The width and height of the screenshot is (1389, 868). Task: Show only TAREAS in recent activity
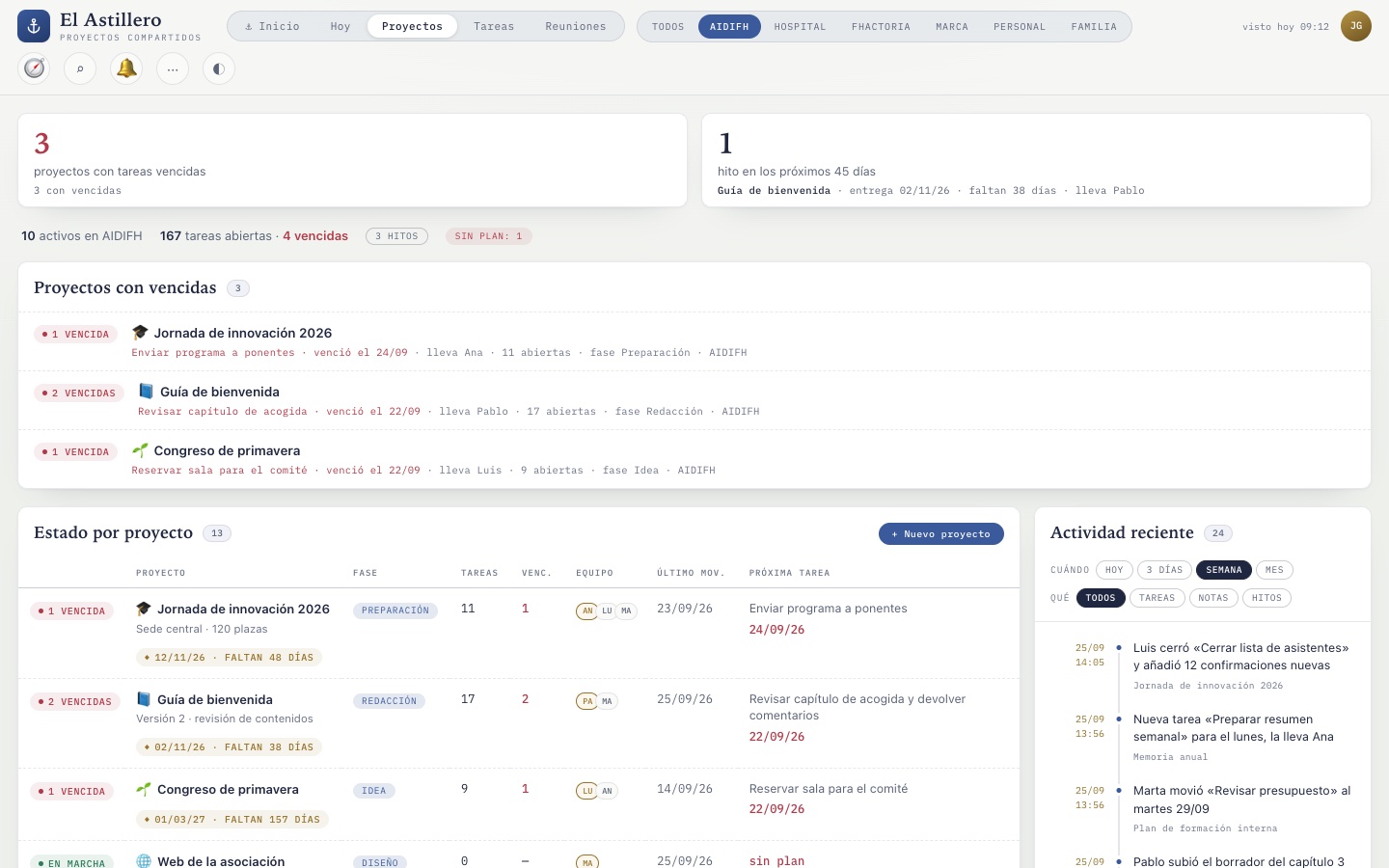(1157, 598)
